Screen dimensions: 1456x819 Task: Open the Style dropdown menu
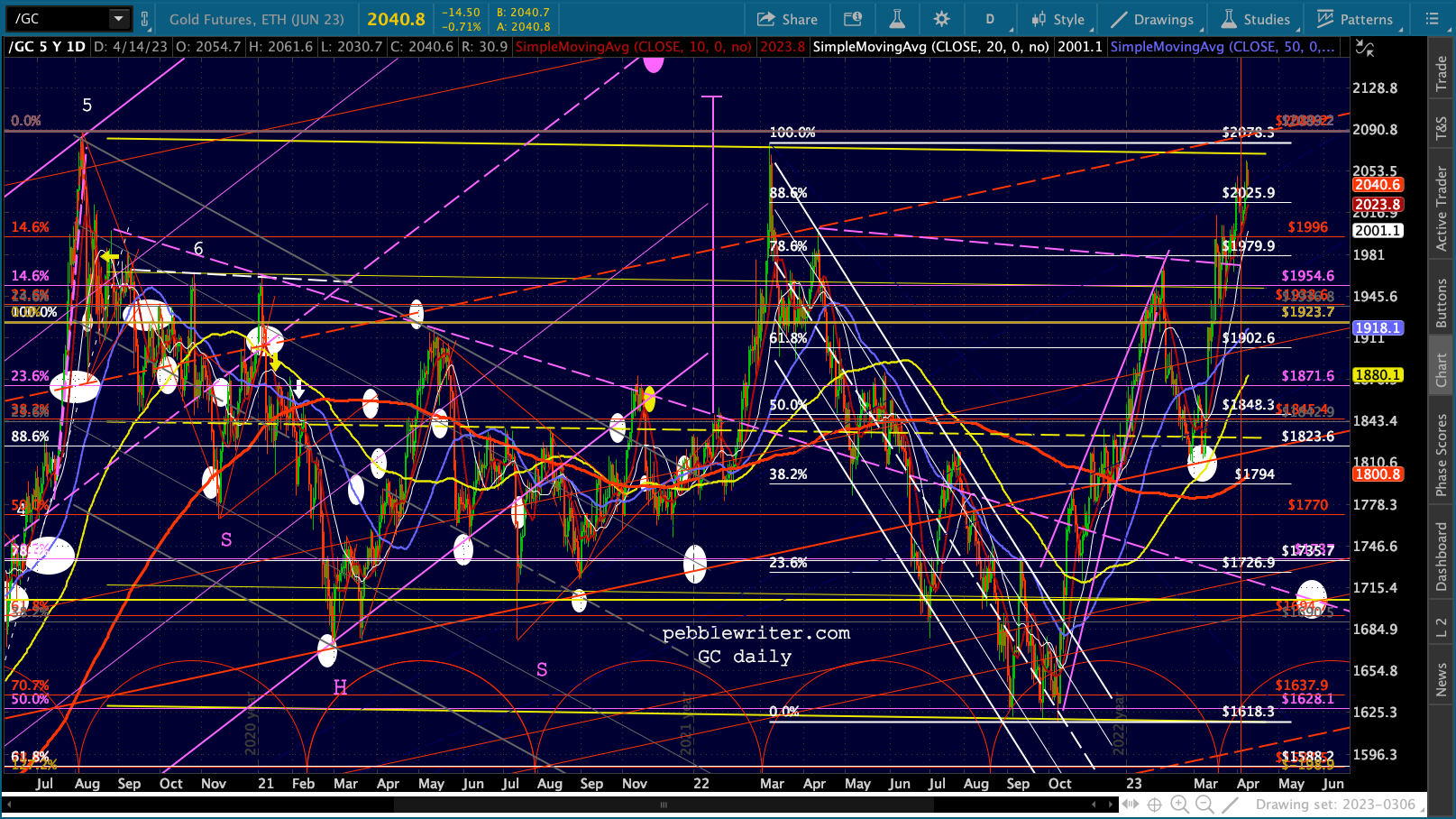click(1058, 19)
